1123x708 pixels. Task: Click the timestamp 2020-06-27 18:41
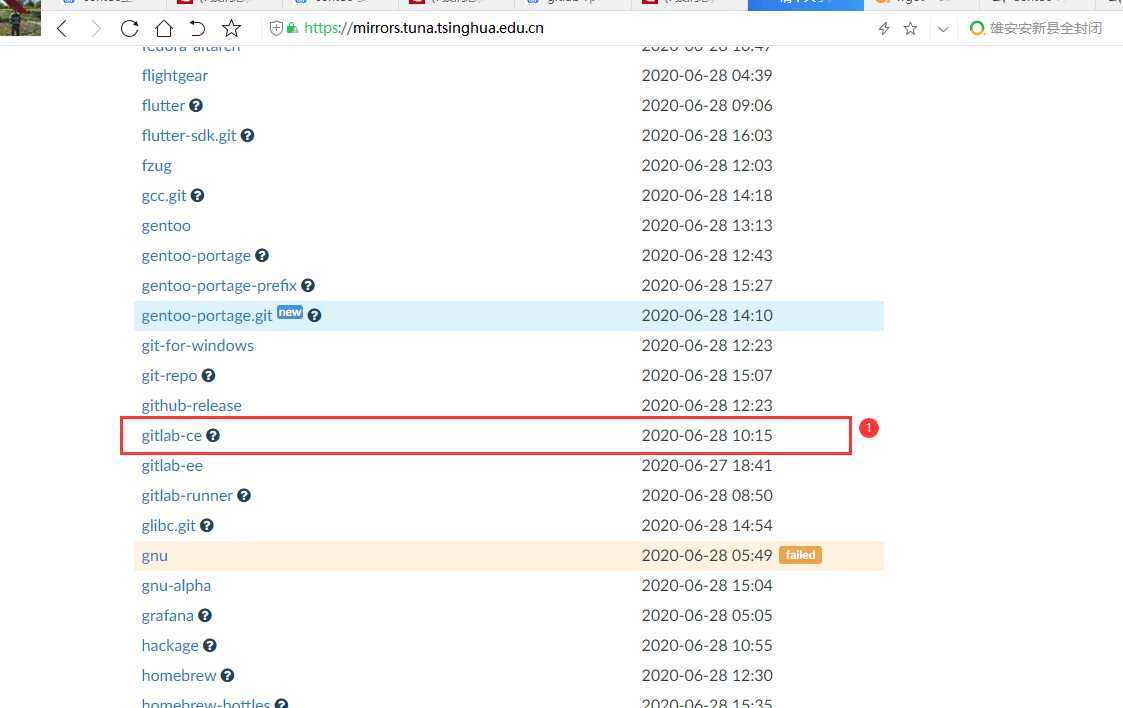[x=707, y=466]
